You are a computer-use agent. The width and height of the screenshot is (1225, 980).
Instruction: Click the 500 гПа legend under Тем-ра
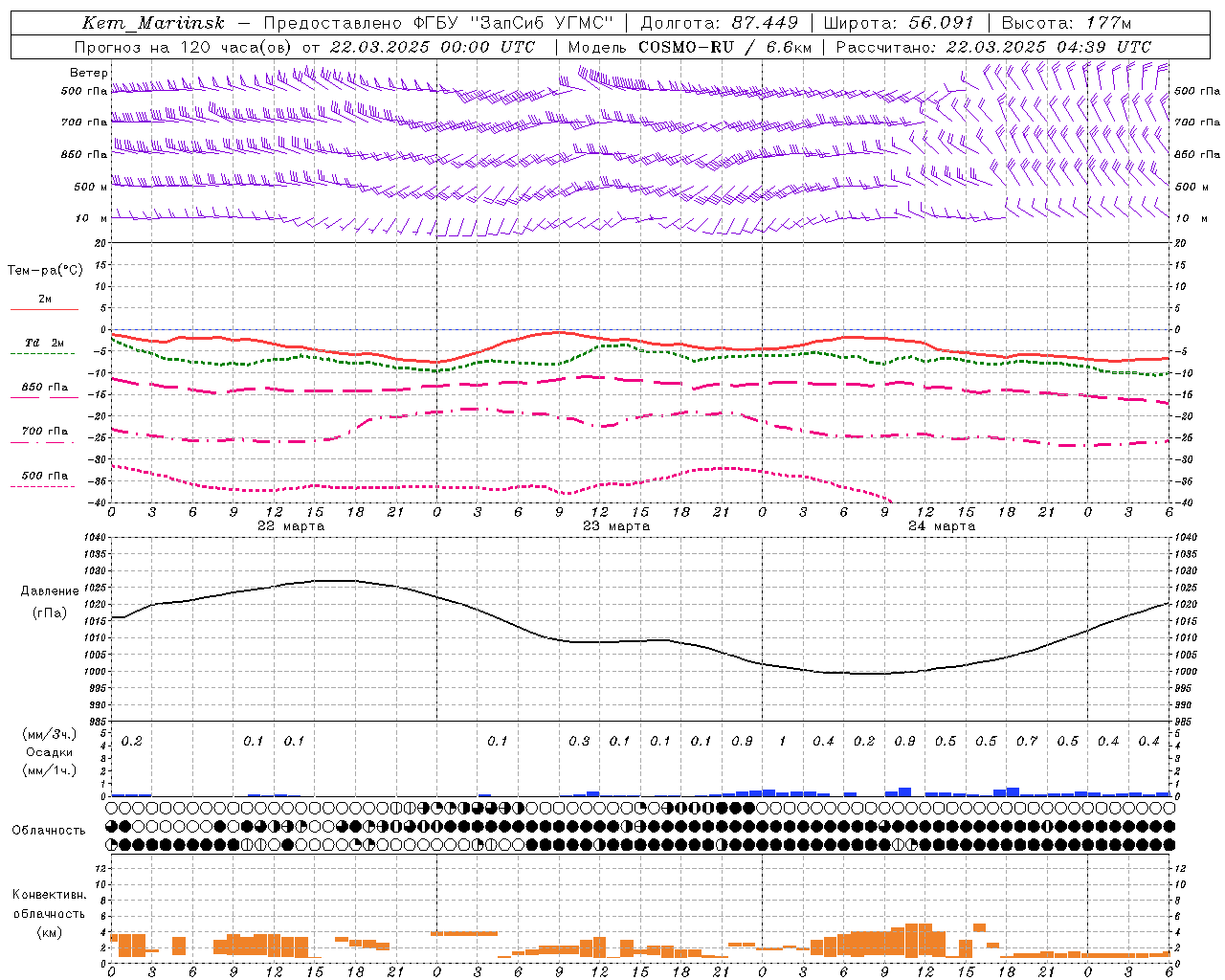tap(45, 476)
